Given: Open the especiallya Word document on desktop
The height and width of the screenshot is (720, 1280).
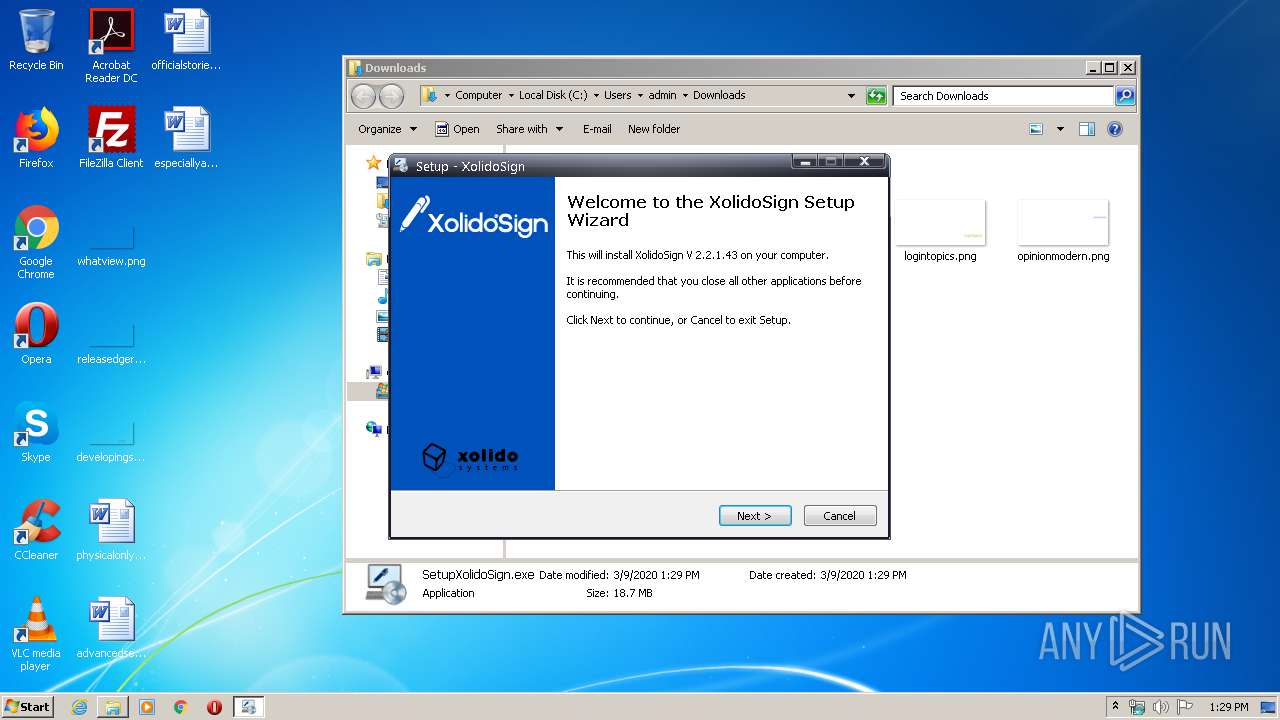Looking at the screenshot, I should click(x=186, y=138).
